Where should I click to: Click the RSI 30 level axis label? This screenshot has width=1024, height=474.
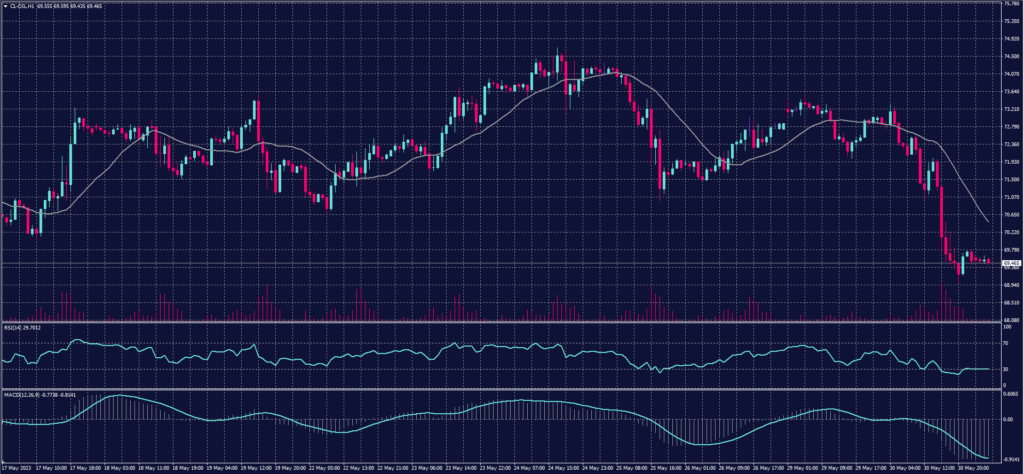[1004, 369]
